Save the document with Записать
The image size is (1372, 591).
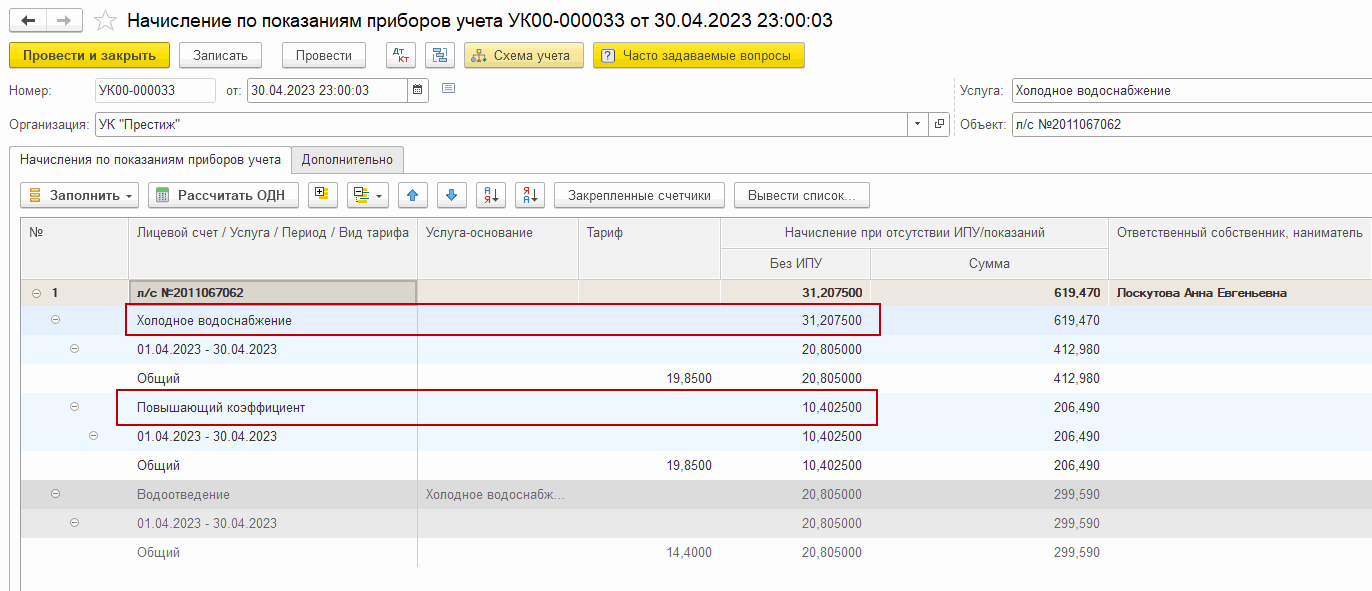(220, 56)
